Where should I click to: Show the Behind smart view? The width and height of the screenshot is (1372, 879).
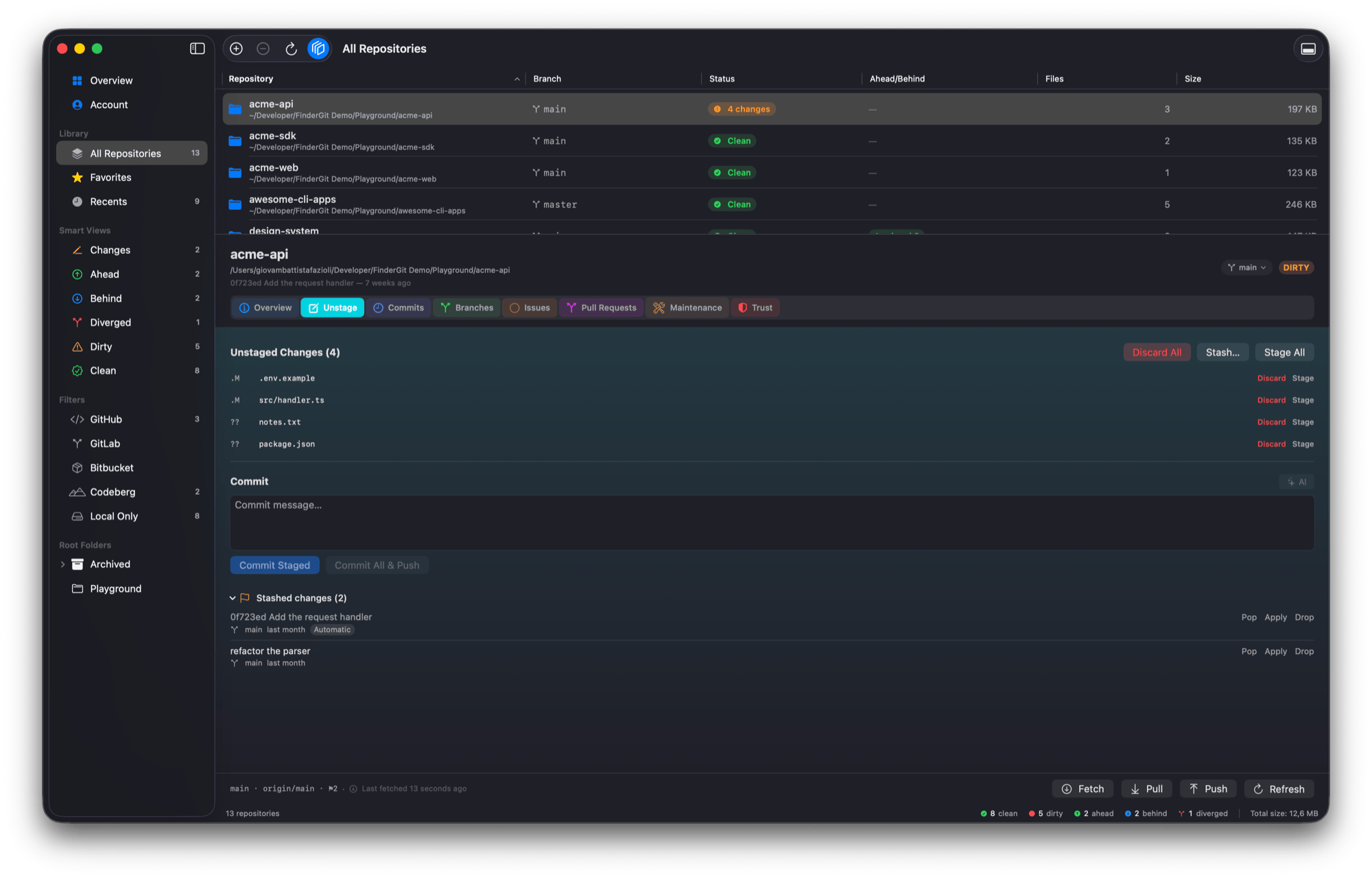(132, 298)
